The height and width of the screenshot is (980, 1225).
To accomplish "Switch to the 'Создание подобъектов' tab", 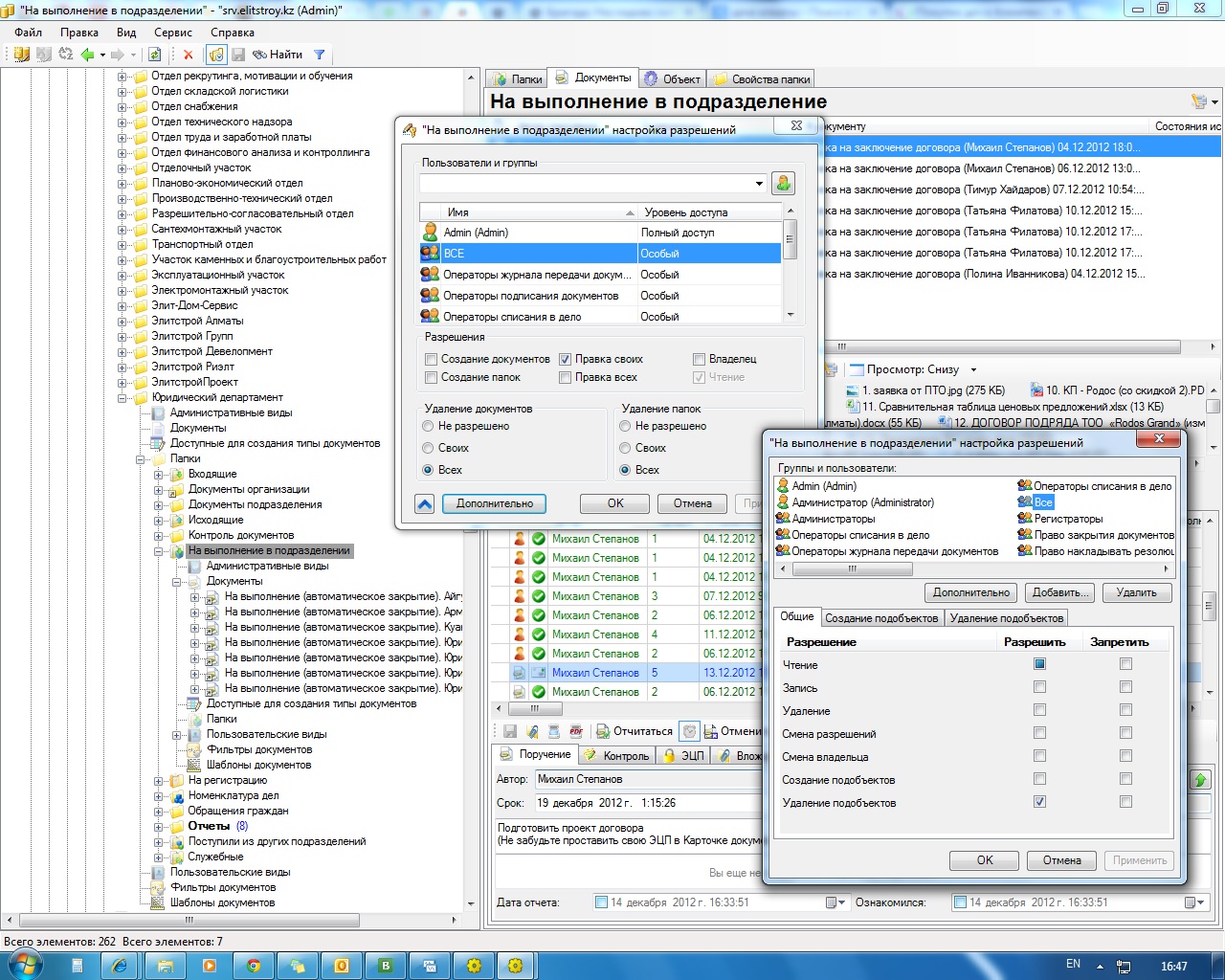I will point(881,618).
